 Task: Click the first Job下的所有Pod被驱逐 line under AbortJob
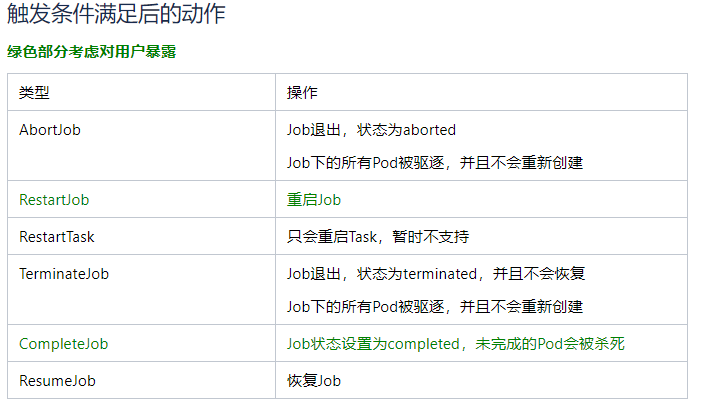(435, 163)
